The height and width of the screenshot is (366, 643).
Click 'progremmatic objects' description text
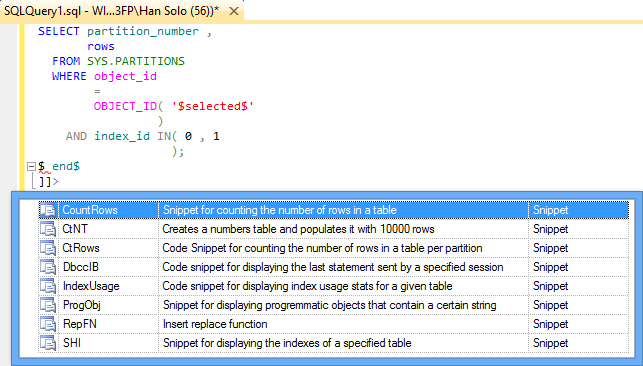[x=329, y=305]
